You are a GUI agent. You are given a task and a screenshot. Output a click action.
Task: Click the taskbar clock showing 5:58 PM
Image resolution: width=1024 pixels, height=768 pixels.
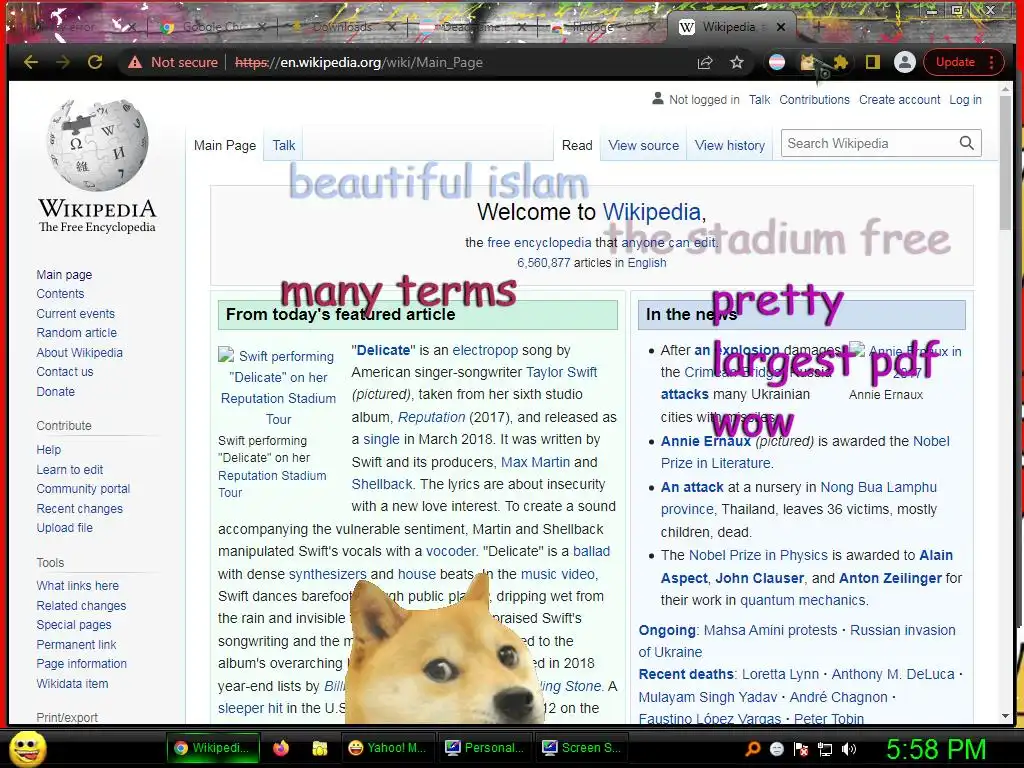935,749
